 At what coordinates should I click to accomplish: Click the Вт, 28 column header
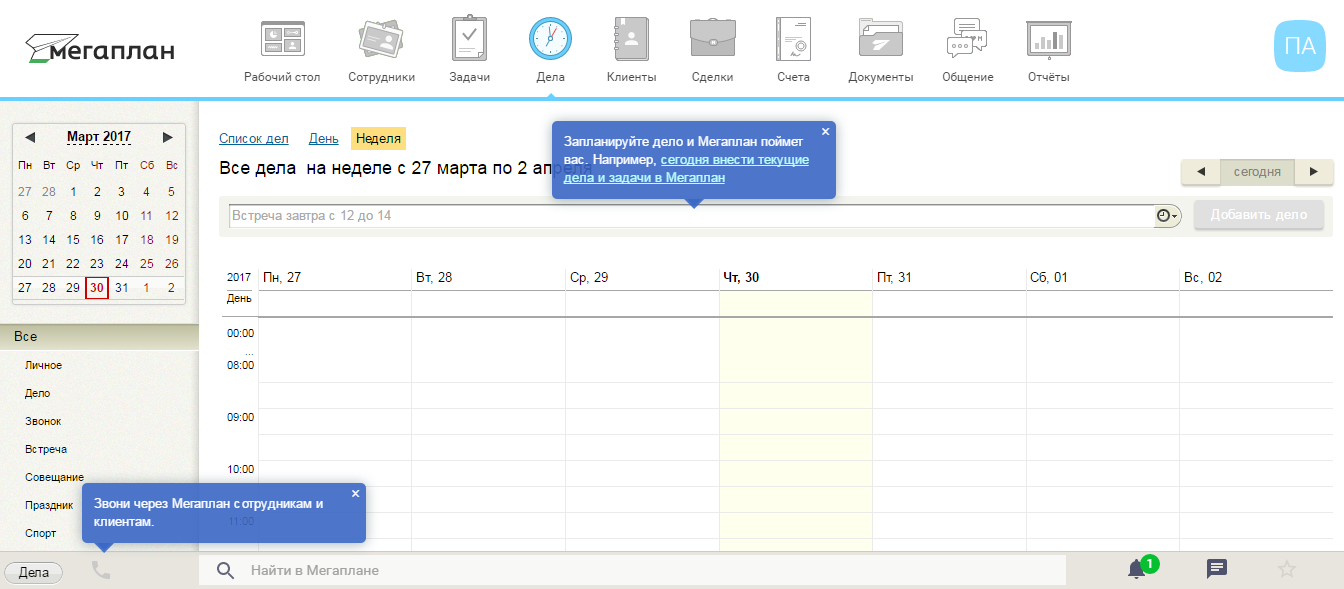tap(434, 277)
